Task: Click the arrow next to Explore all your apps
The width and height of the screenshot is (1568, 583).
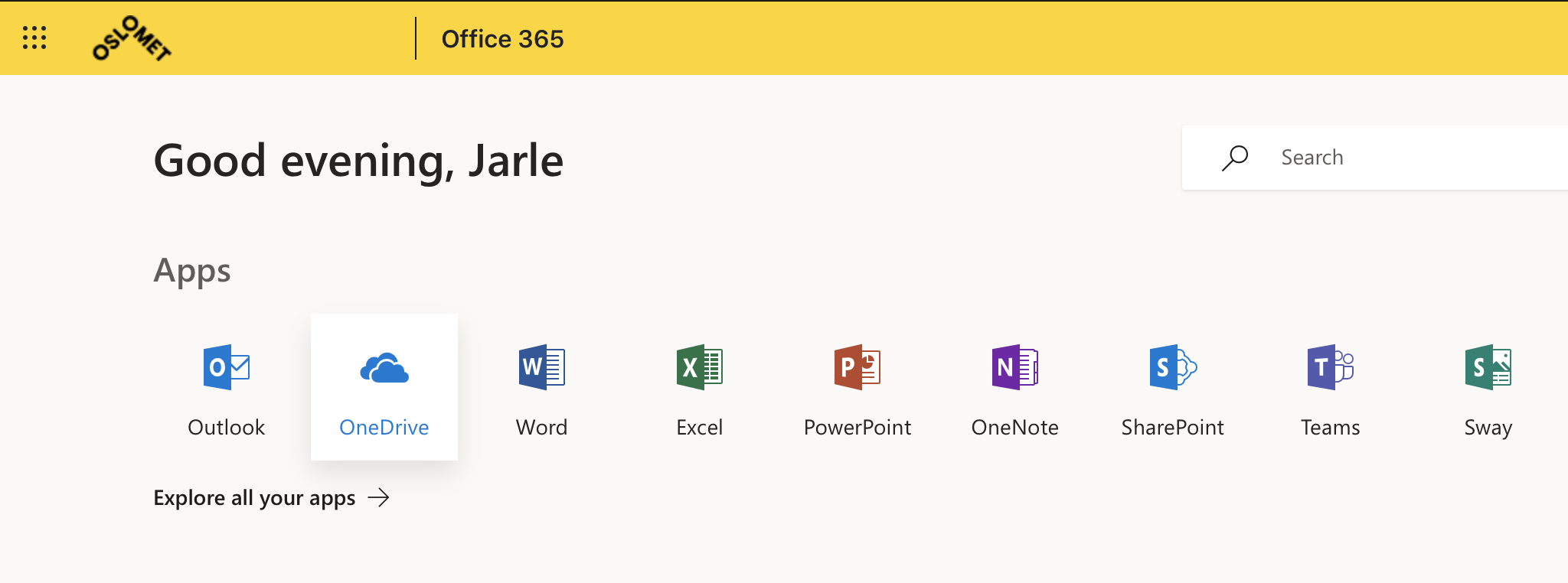Action: (379, 498)
